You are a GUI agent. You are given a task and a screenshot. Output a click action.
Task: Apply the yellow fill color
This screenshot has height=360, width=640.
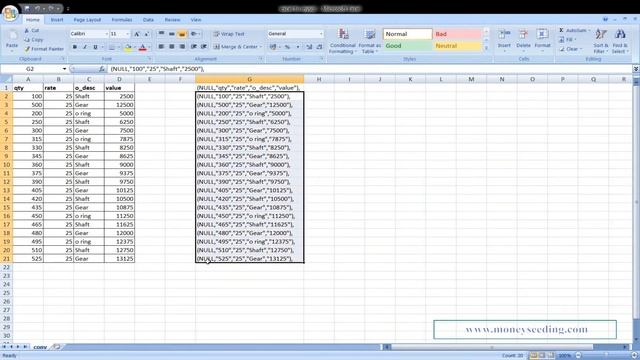tap(128, 47)
